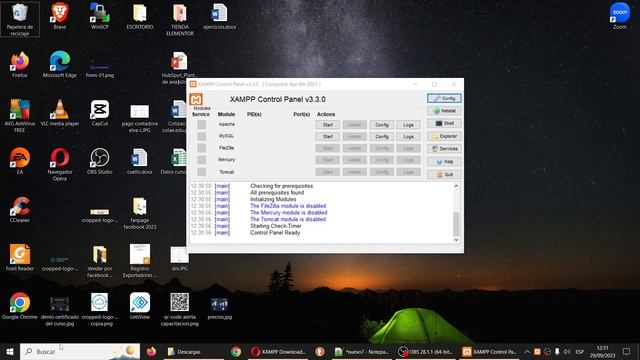The width and height of the screenshot is (640, 360).
Task: Toggle the Mercury service checkbox
Action: click(202, 160)
